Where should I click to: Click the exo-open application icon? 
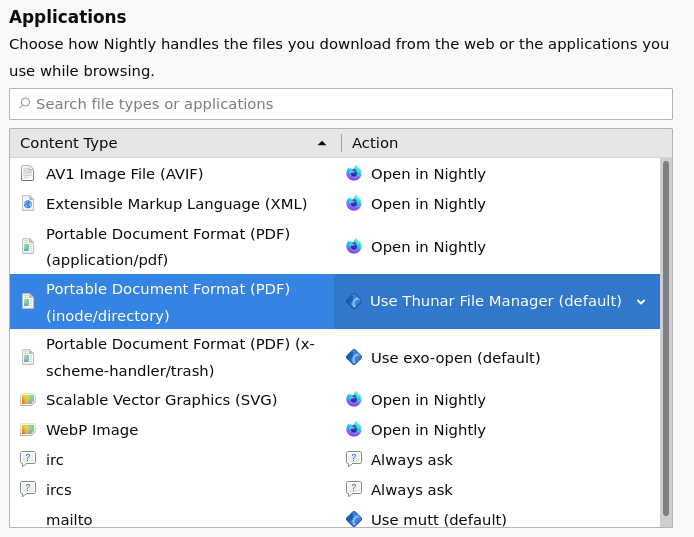tap(354, 358)
